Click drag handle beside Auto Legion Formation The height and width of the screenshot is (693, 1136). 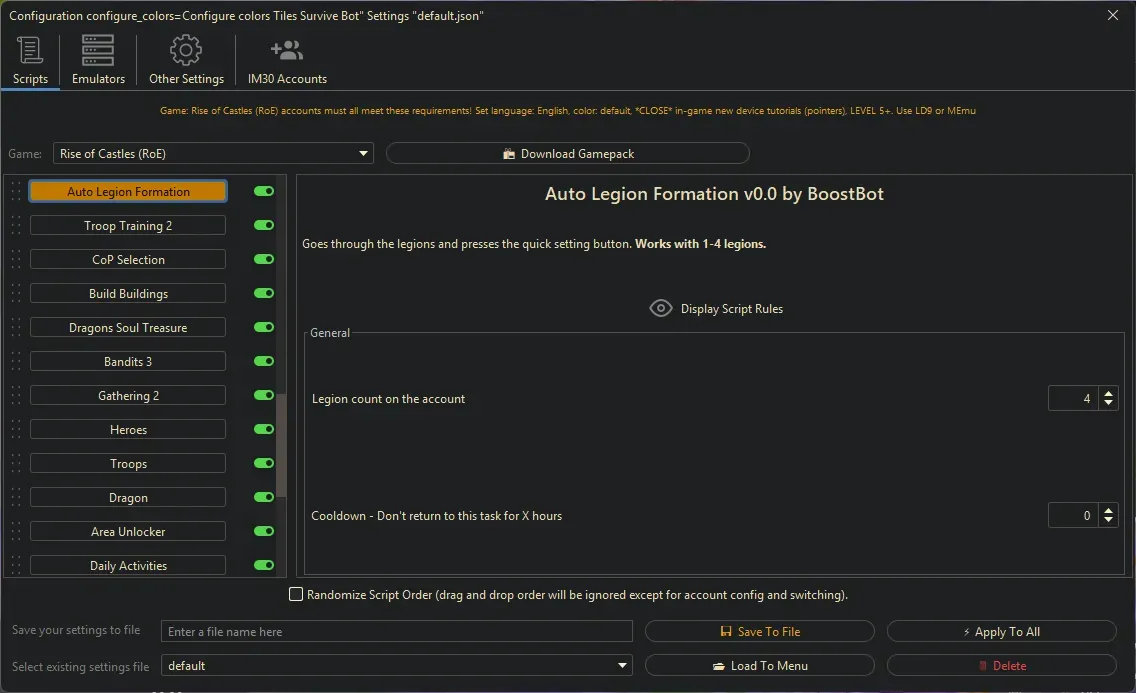click(x=16, y=191)
